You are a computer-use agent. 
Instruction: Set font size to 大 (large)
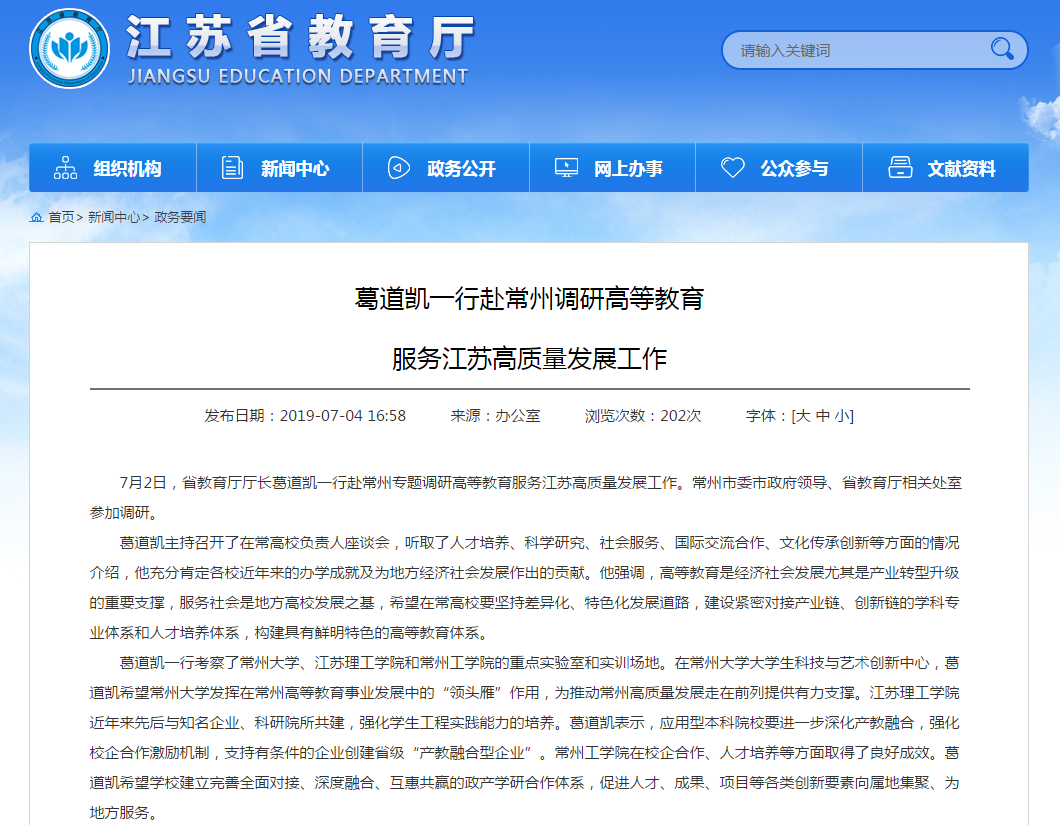tap(803, 416)
